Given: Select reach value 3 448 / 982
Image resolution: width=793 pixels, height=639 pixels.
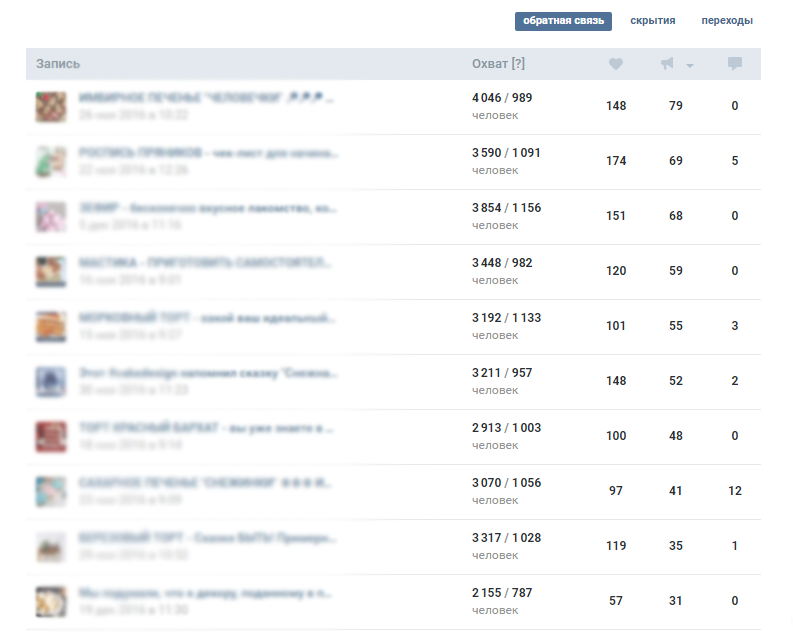Looking at the screenshot, I should [x=502, y=263].
